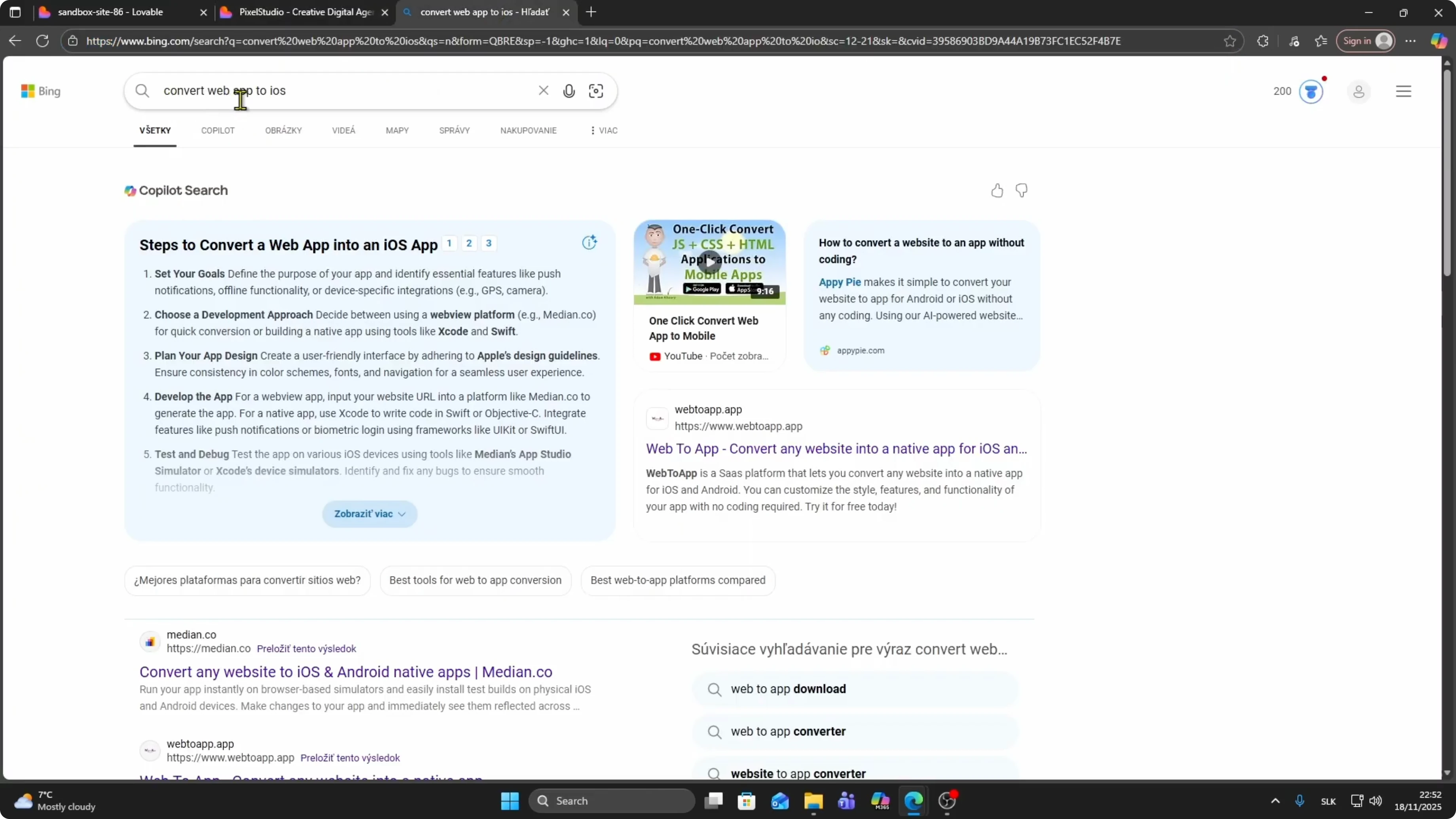Click the Windows taskbar Search box
This screenshot has width=1456, height=819.
(x=612, y=801)
